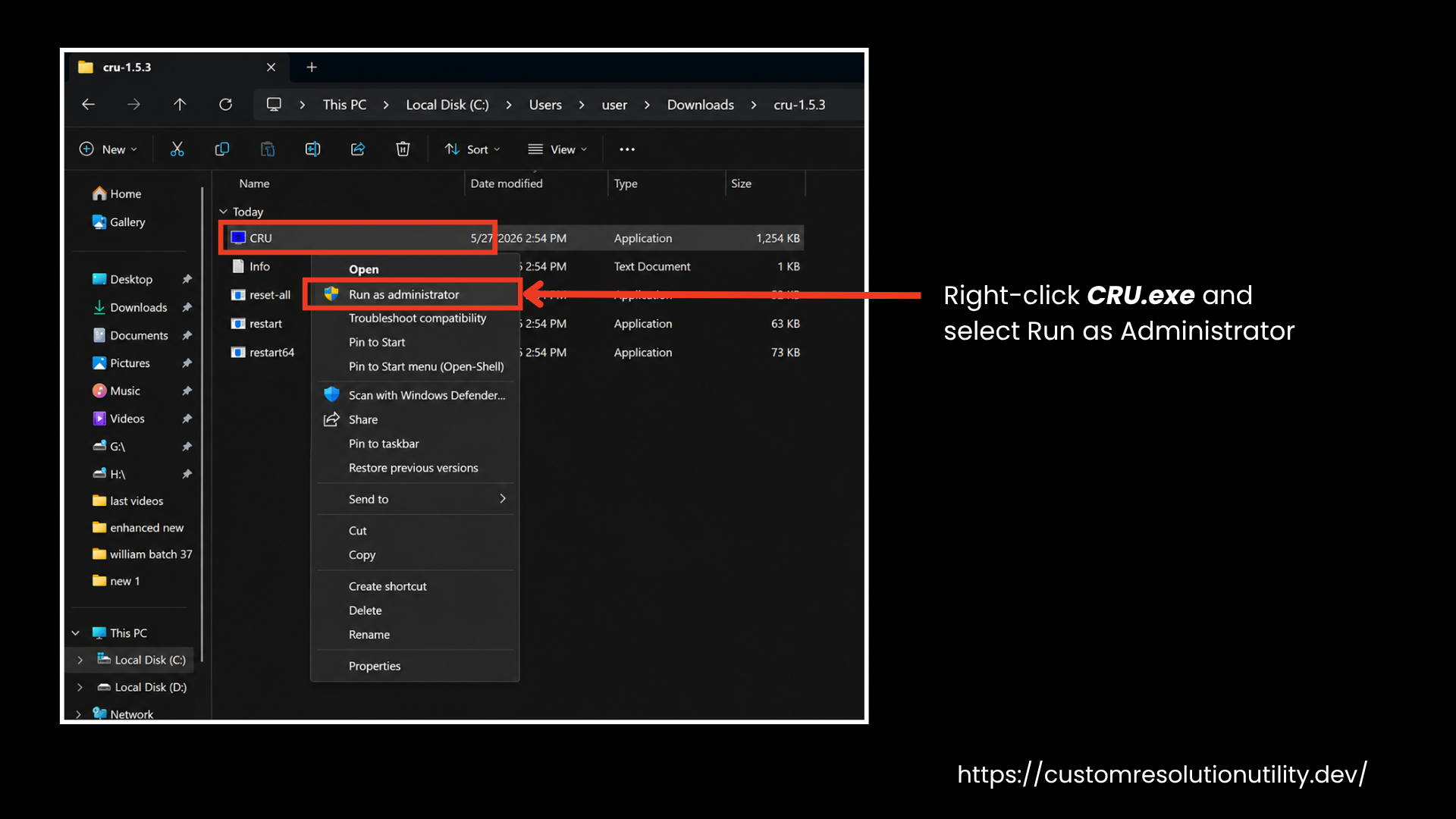
Task: Open the New dropdown menu
Action: coord(108,149)
